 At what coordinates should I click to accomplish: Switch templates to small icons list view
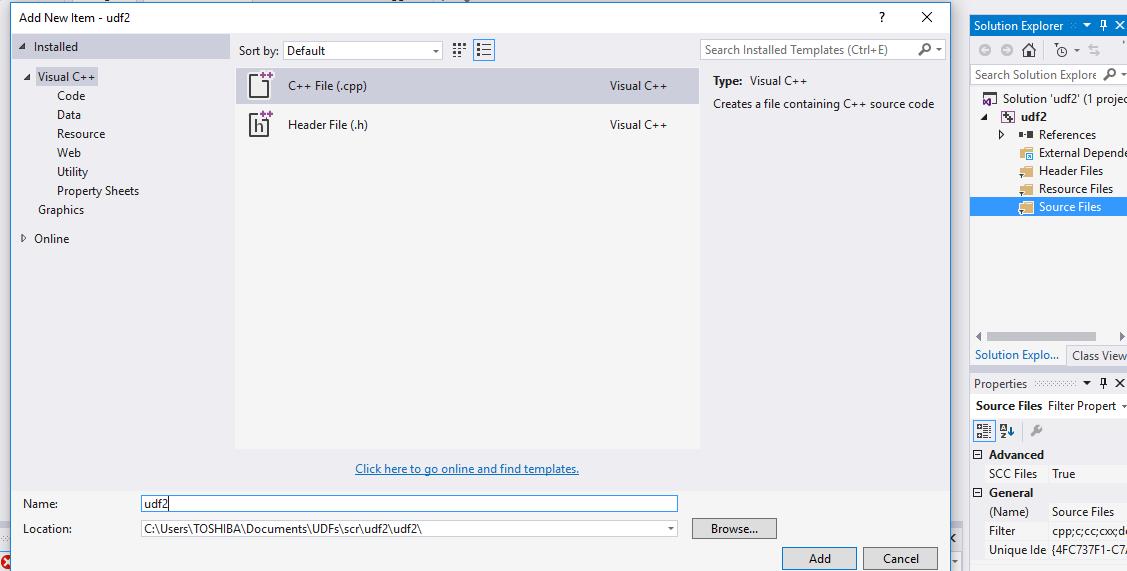click(x=484, y=50)
